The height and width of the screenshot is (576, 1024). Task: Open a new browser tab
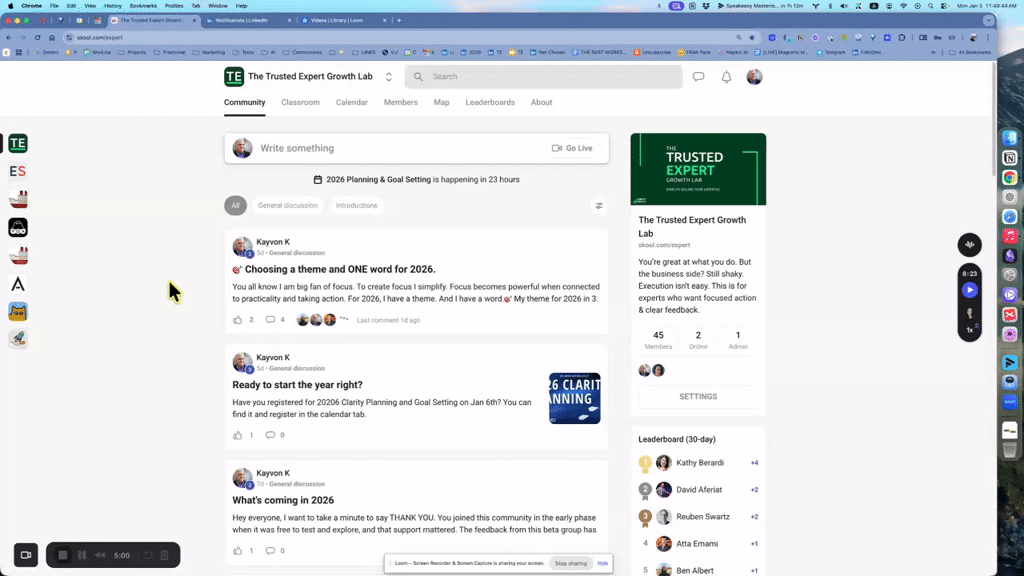tap(399, 20)
